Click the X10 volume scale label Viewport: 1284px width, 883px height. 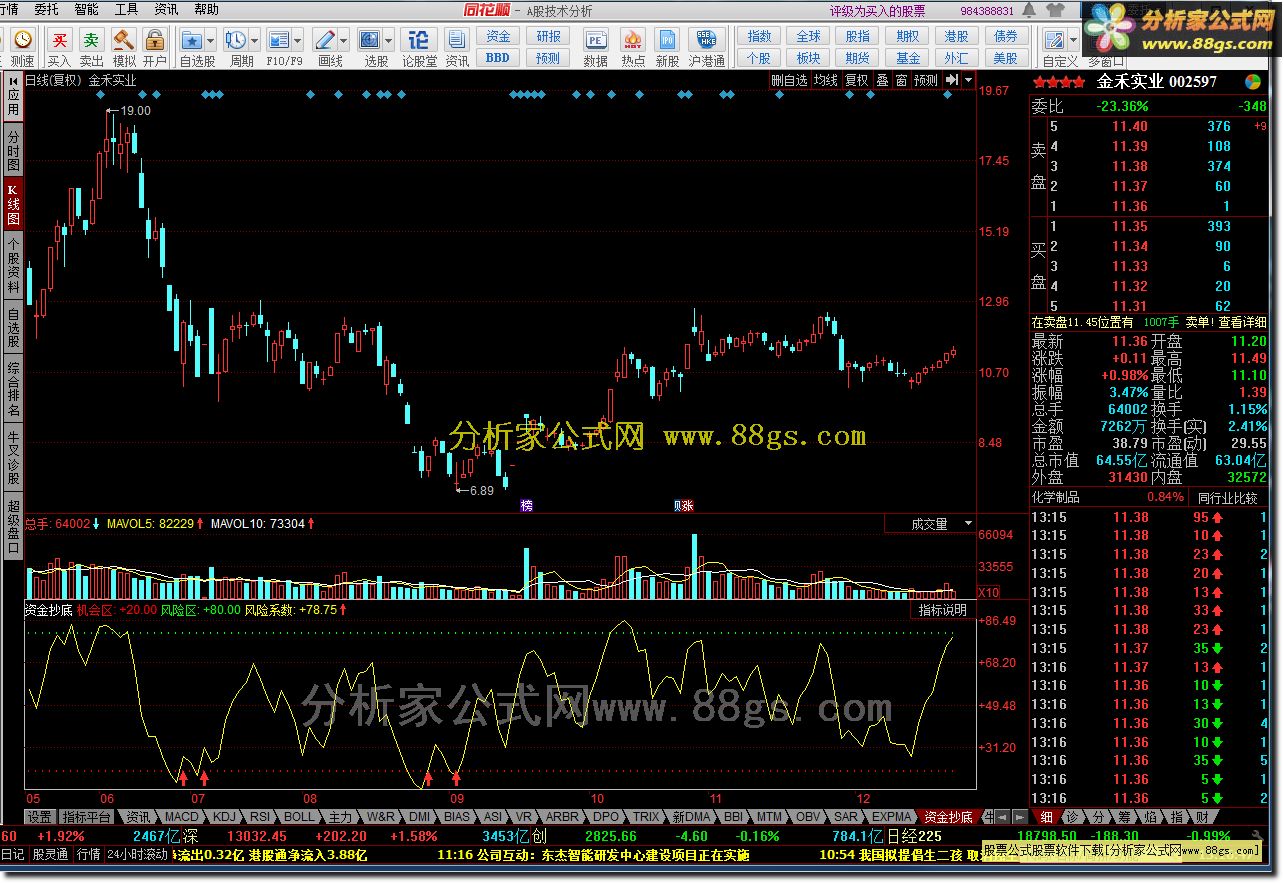tap(989, 593)
